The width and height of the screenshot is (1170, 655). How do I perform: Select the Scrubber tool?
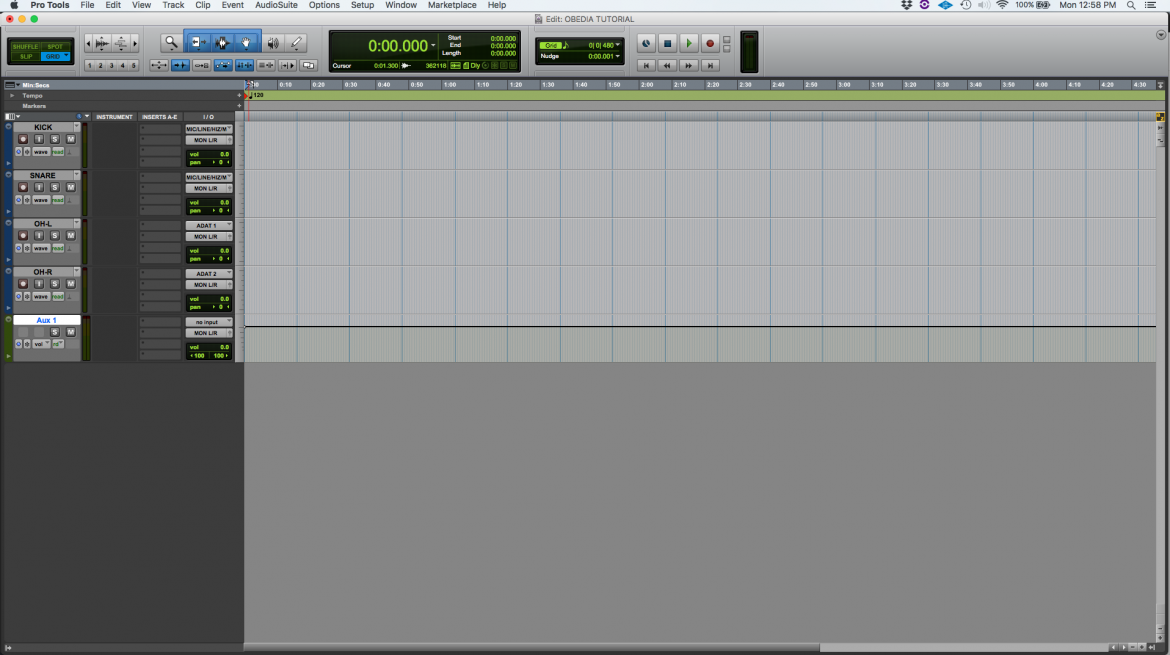272,42
